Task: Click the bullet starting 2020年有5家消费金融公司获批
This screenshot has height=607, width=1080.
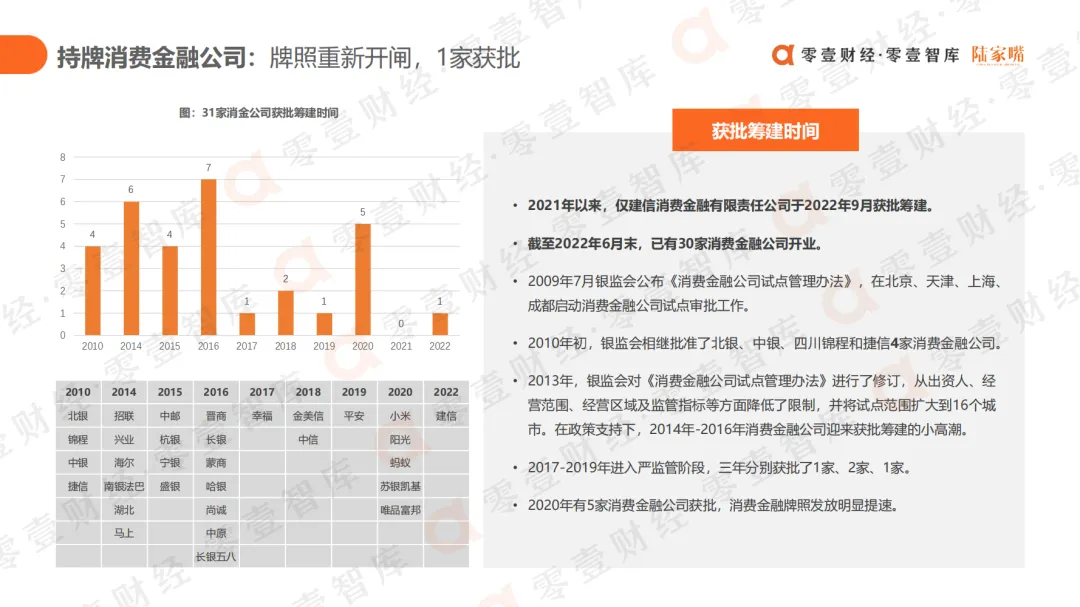Action: 714,506
